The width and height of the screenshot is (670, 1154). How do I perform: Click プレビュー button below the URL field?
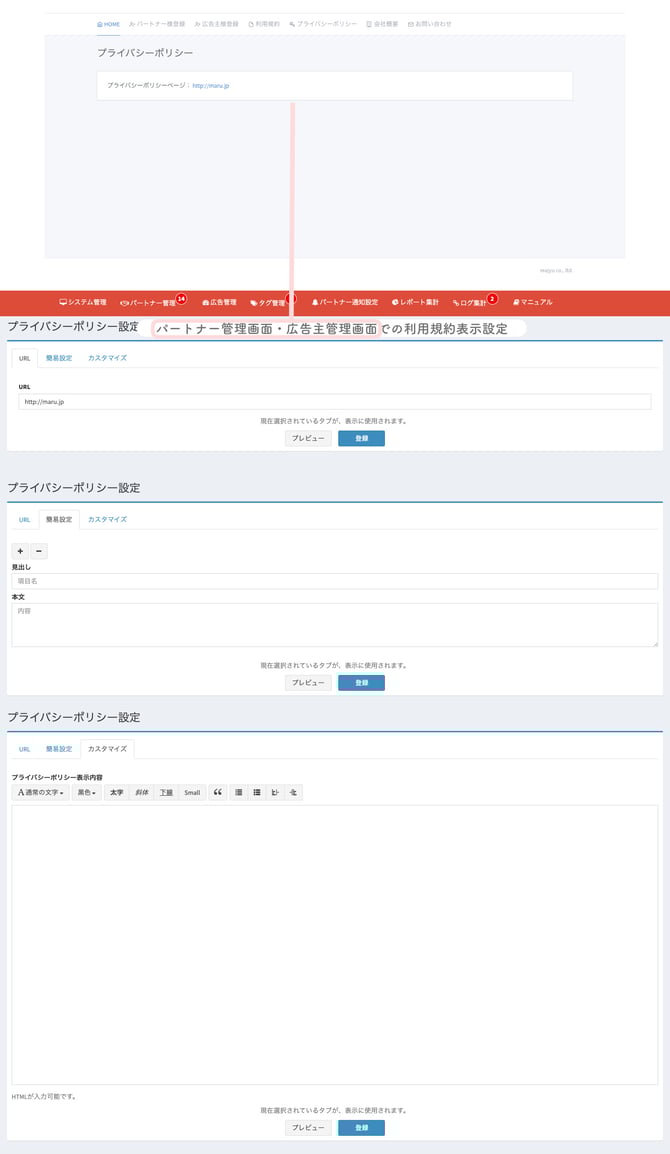[x=308, y=438]
